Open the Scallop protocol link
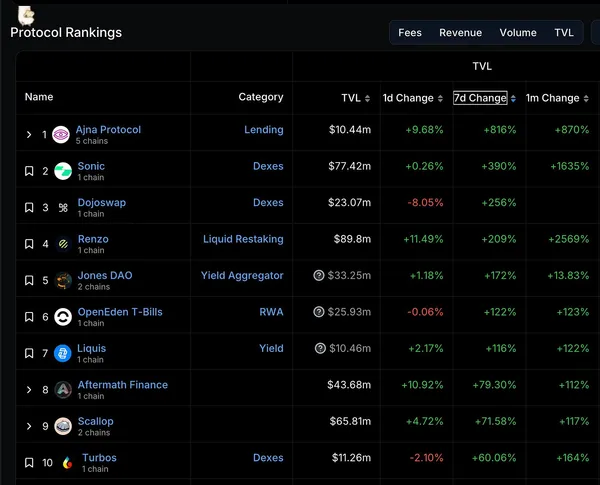600x485 pixels. pyautogui.click(x=96, y=421)
